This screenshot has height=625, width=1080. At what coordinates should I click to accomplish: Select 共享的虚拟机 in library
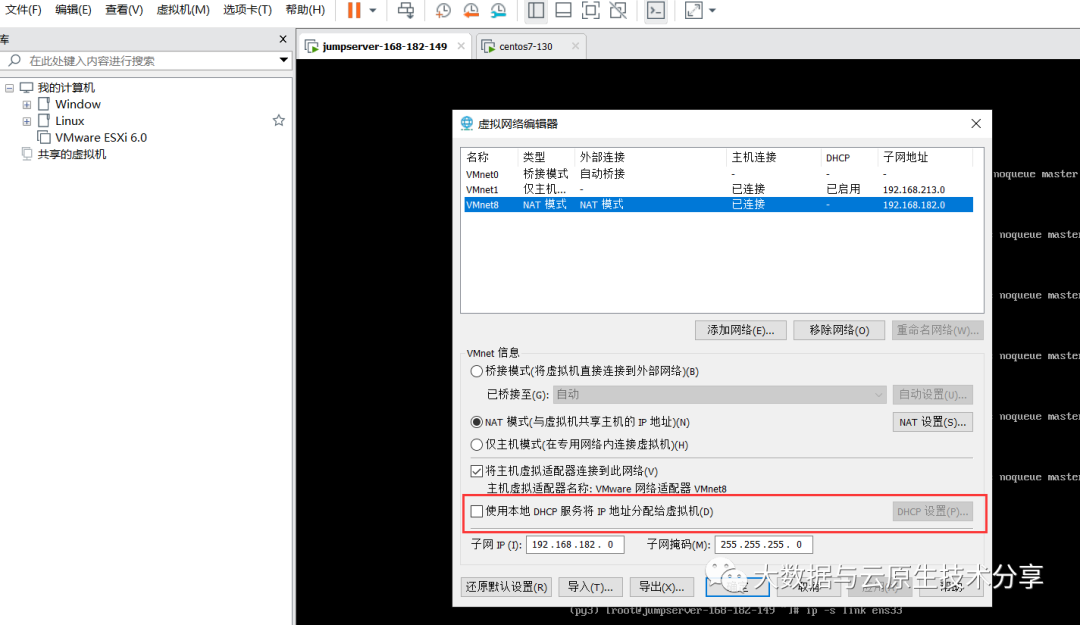pyautogui.click(x=72, y=154)
